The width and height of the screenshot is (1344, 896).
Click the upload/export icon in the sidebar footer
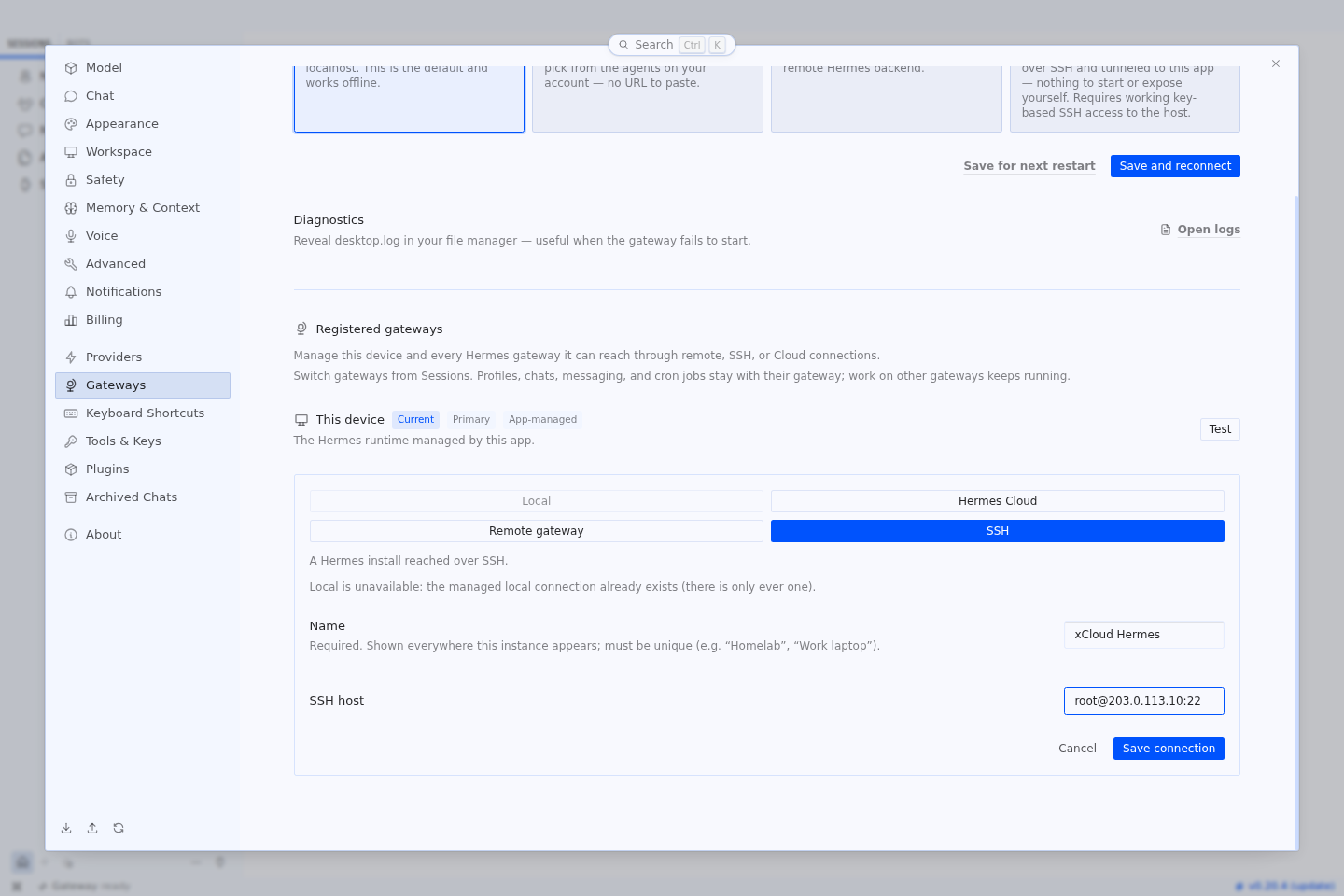pyautogui.click(x=92, y=828)
